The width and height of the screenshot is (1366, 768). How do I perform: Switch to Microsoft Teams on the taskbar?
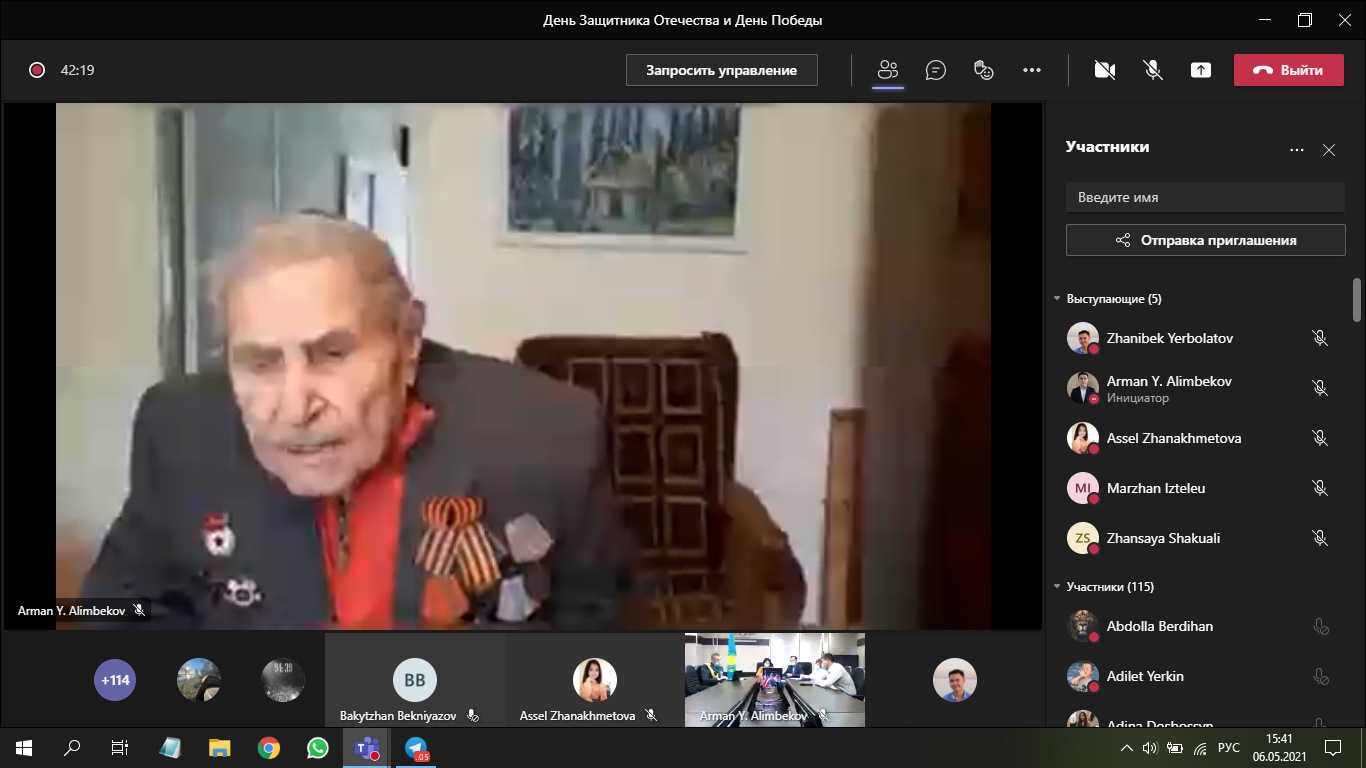coord(366,747)
